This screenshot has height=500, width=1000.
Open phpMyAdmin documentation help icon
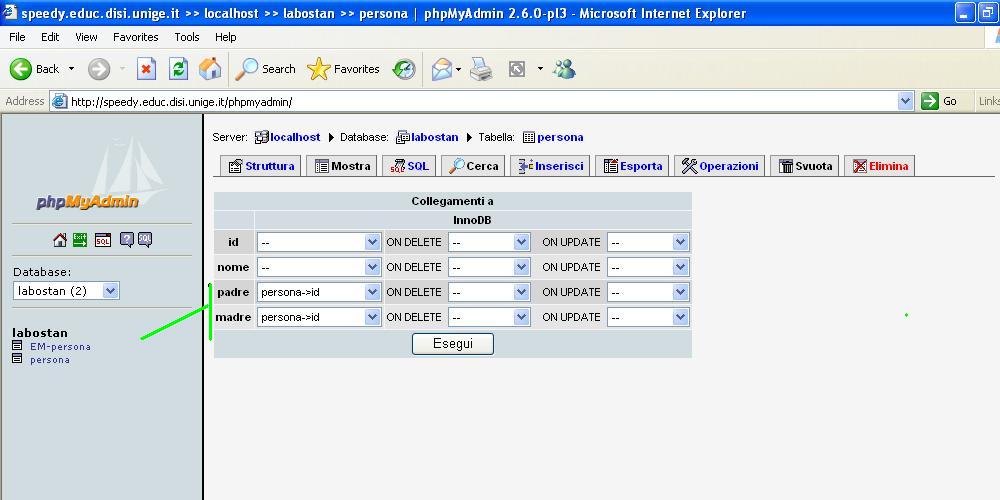pyautogui.click(x=127, y=240)
